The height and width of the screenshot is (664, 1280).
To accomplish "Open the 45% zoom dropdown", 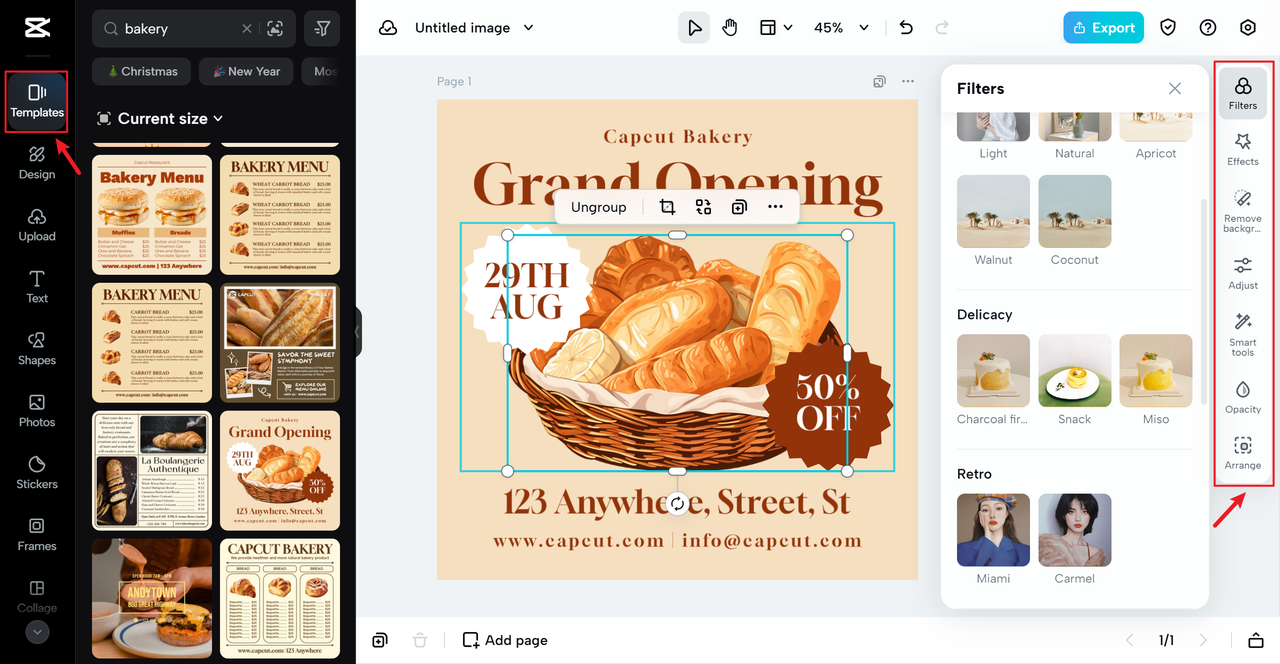I will tap(841, 28).
